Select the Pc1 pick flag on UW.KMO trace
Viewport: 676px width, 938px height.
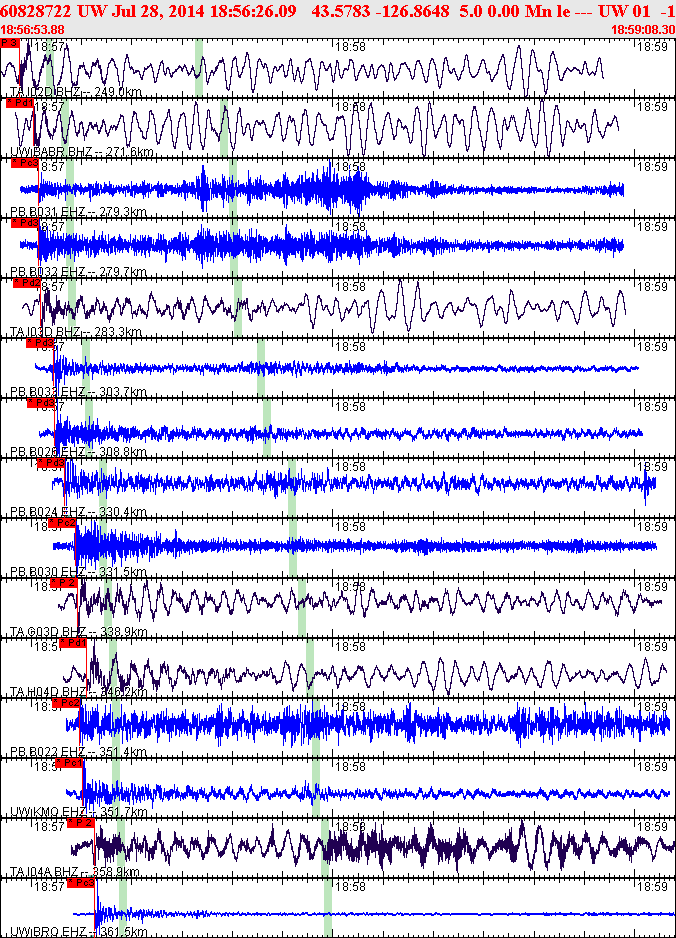click(69, 763)
